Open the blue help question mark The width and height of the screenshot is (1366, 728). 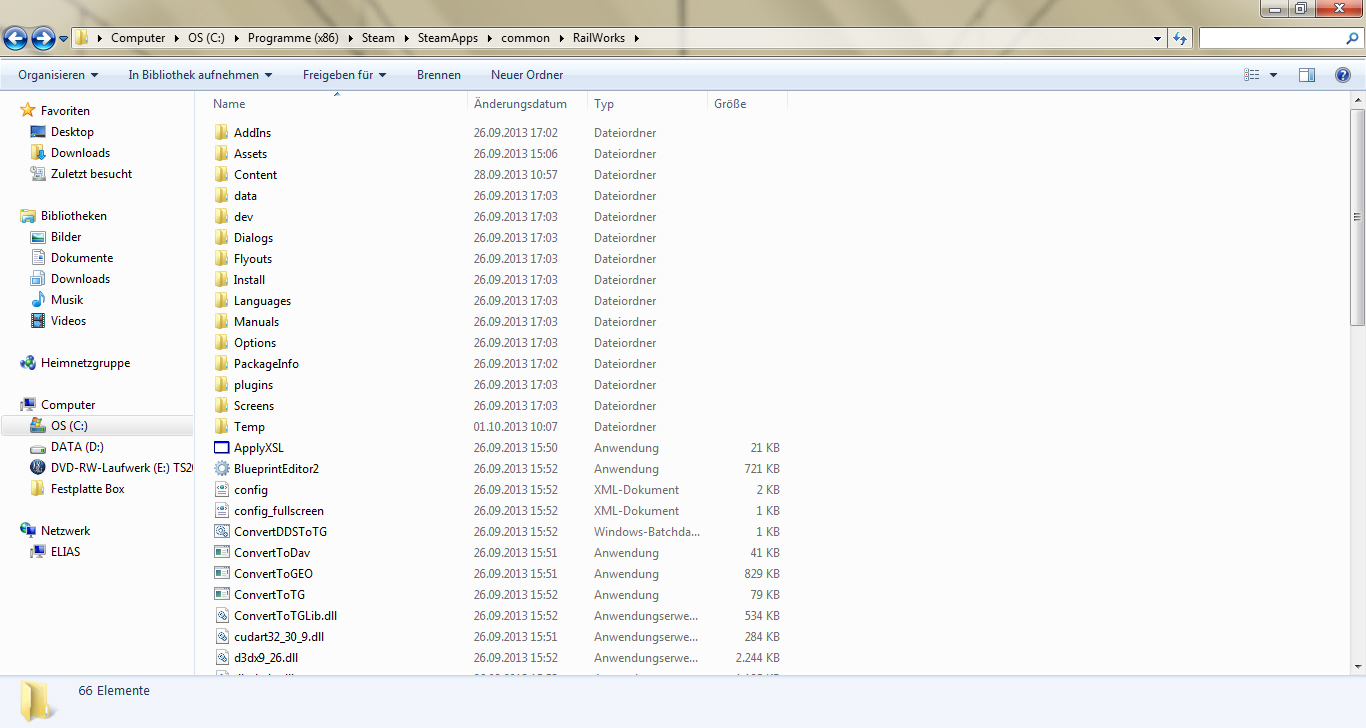tap(1343, 75)
